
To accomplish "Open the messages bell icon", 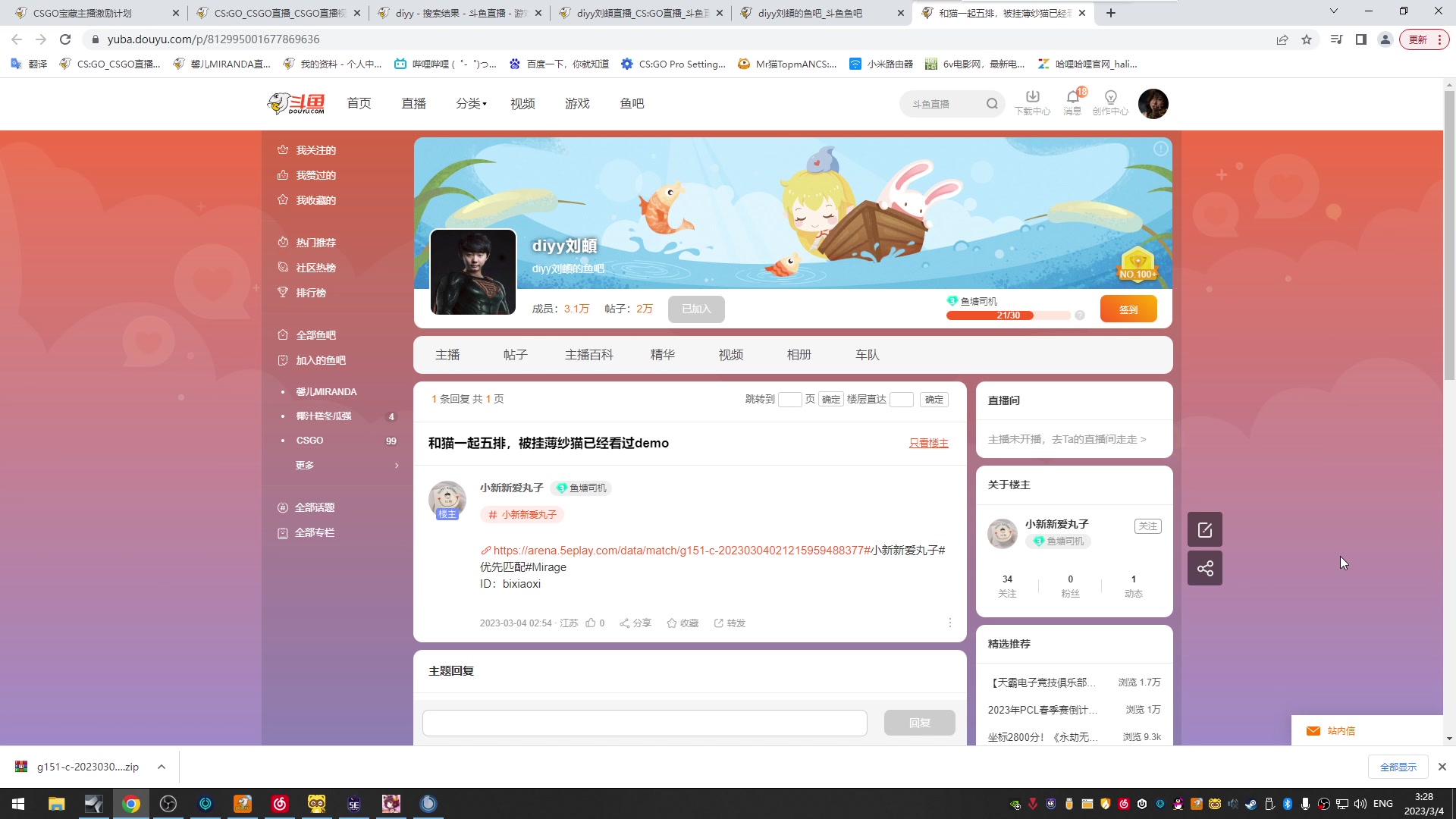I will (1072, 103).
